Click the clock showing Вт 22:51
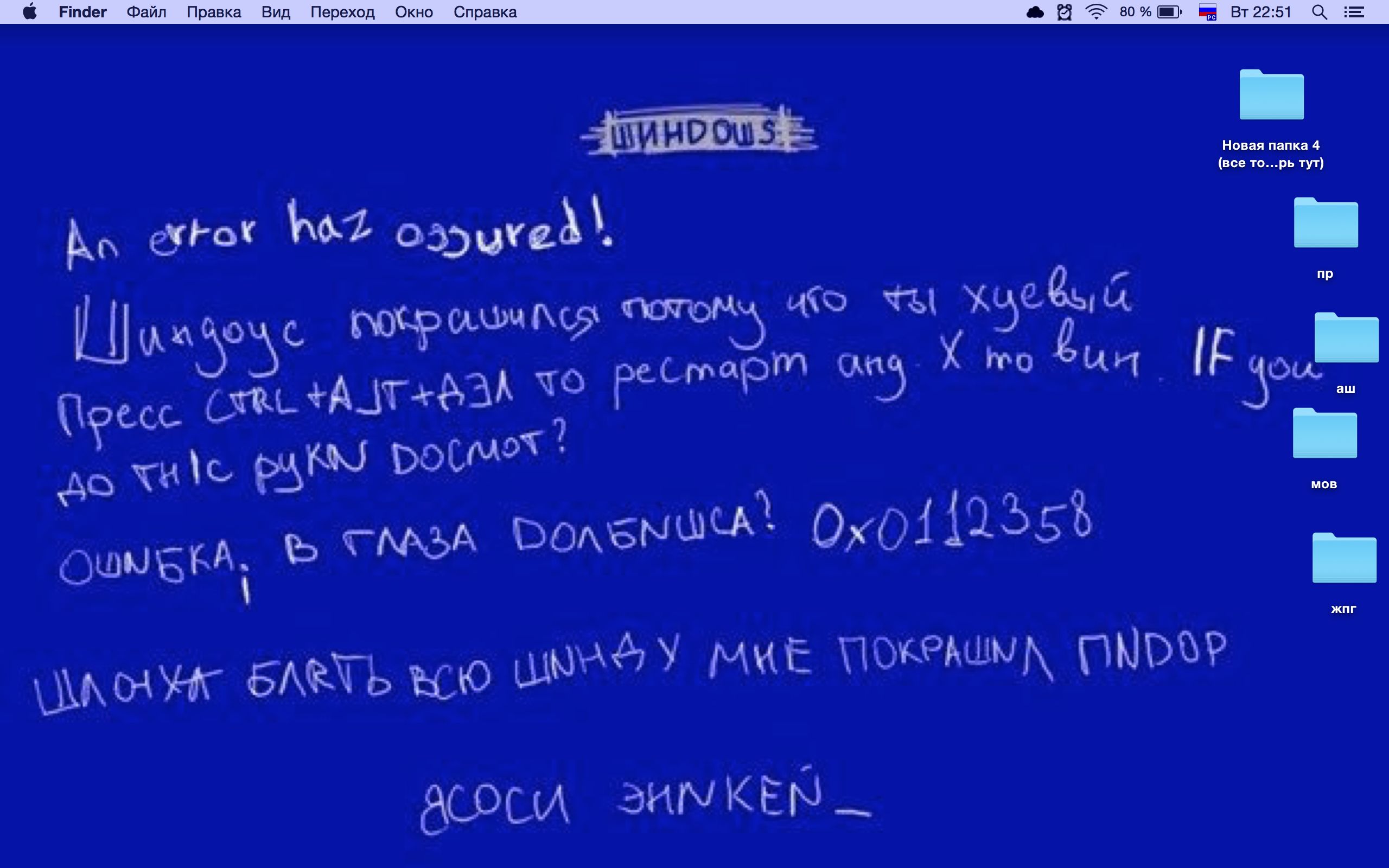Image resolution: width=1389 pixels, height=868 pixels. click(x=1260, y=12)
